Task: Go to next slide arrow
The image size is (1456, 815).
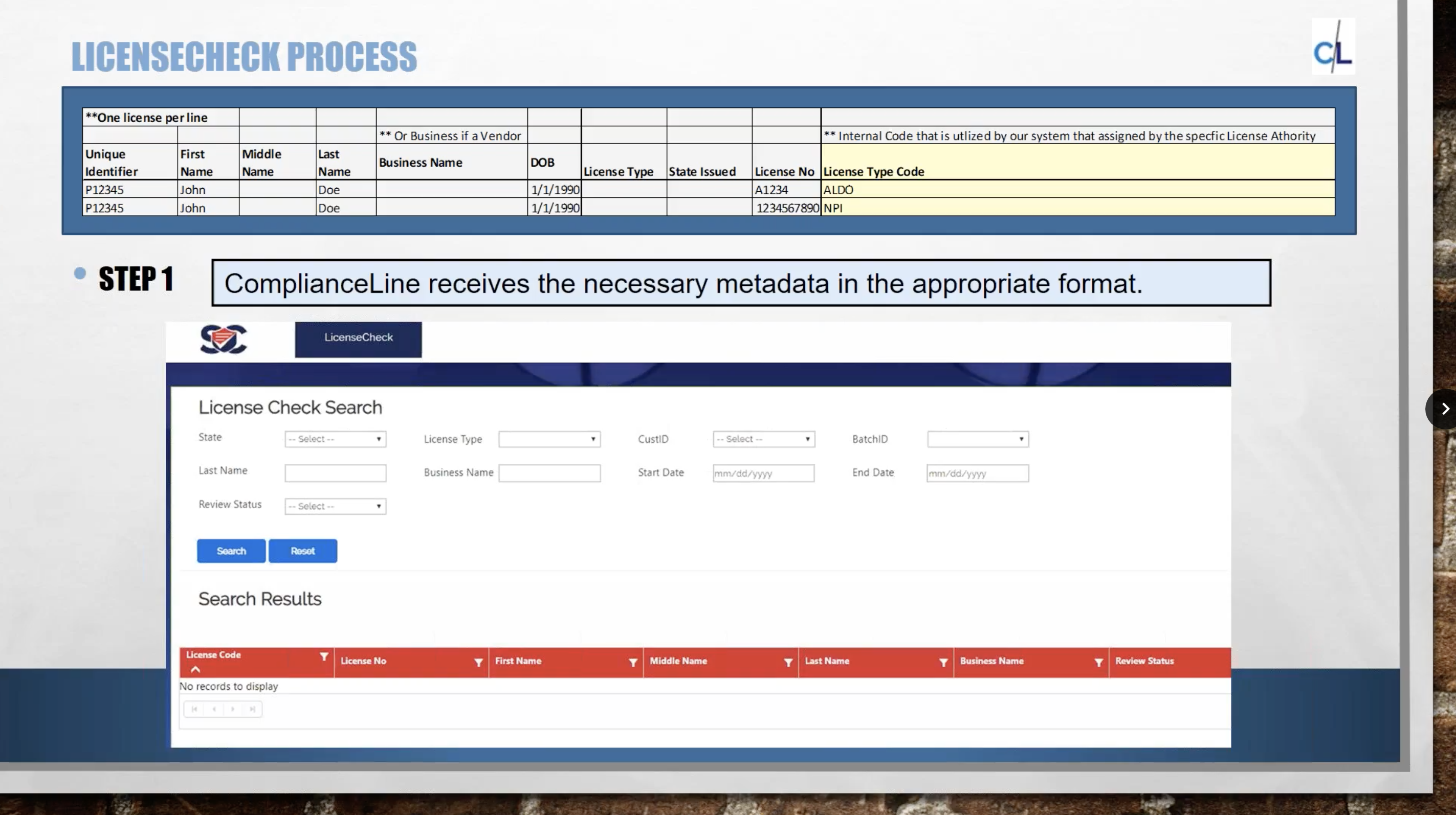Action: pos(1445,409)
